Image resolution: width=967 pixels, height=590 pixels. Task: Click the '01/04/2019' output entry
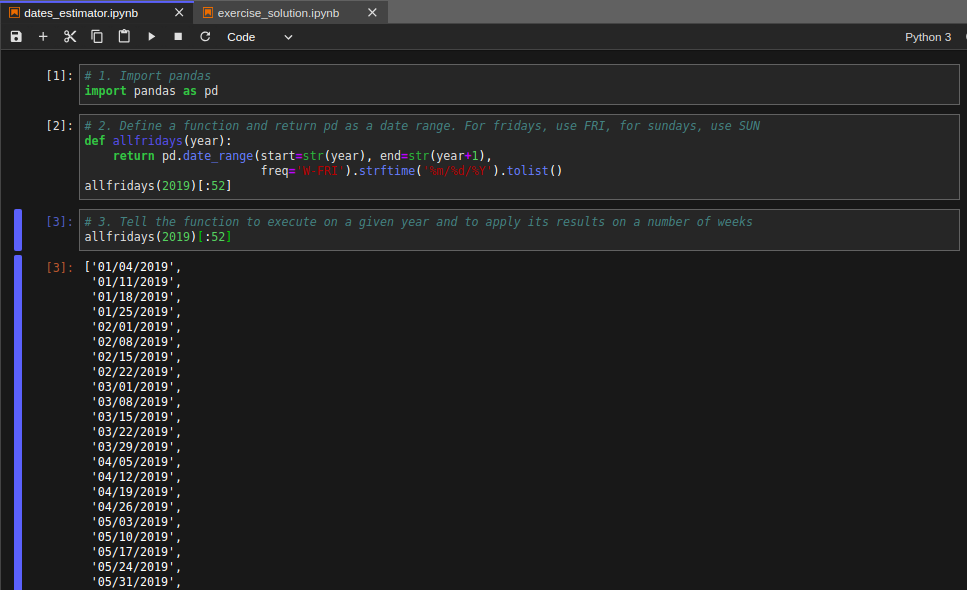click(133, 267)
